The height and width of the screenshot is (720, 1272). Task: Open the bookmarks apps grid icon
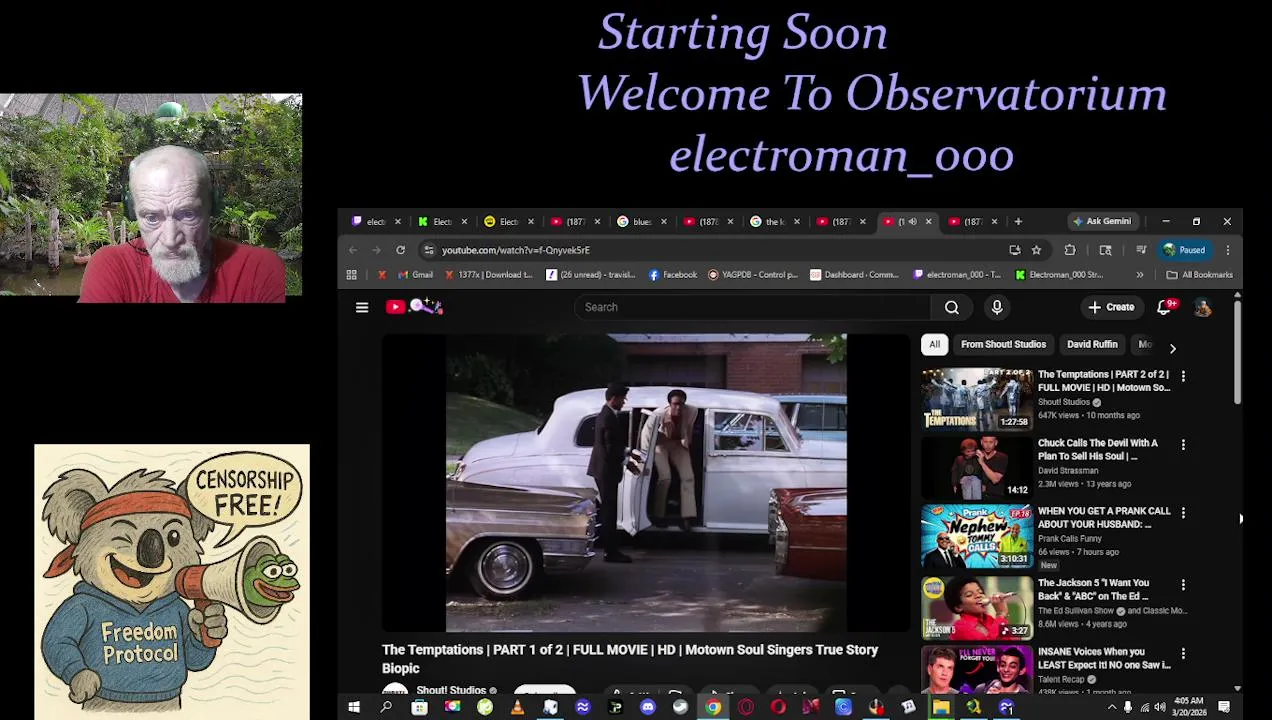click(x=351, y=275)
